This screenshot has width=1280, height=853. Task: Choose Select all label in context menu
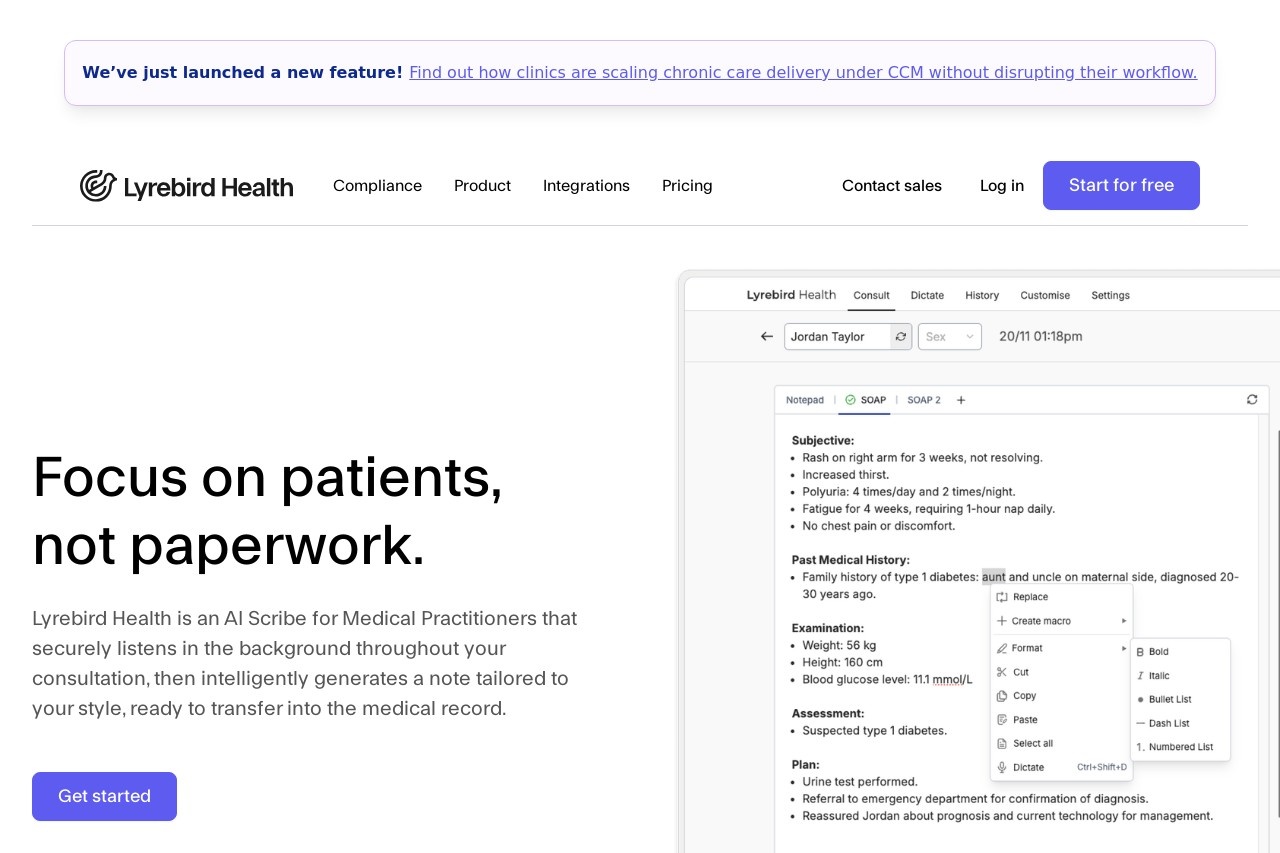pyautogui.click(x=1033, y=743)
